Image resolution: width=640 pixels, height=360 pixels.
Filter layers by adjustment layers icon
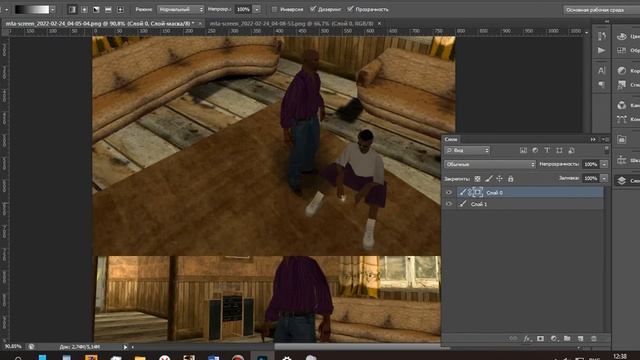pyautogui.click(x=535, y=150)
